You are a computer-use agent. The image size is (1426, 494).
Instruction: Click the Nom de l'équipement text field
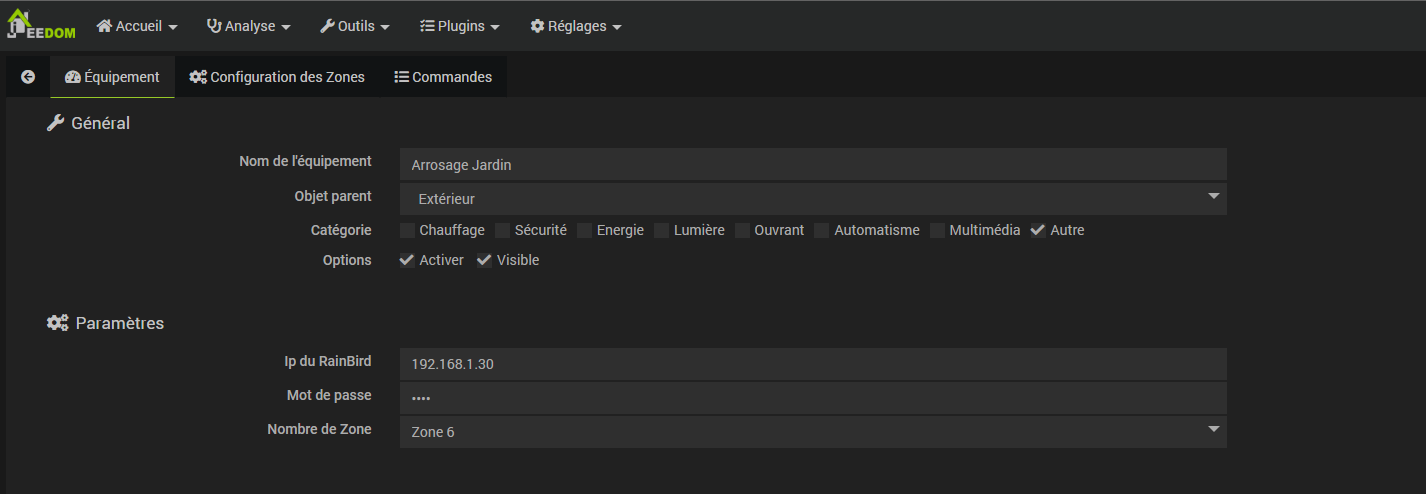coord(813,164)
